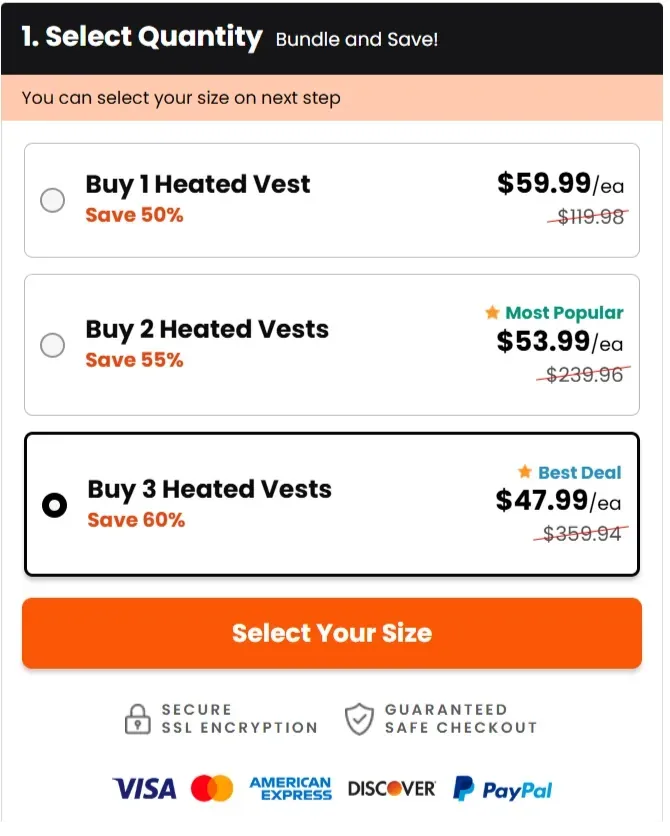Select the Buy 2 Heated Vests option

click(x=53, y=345)
